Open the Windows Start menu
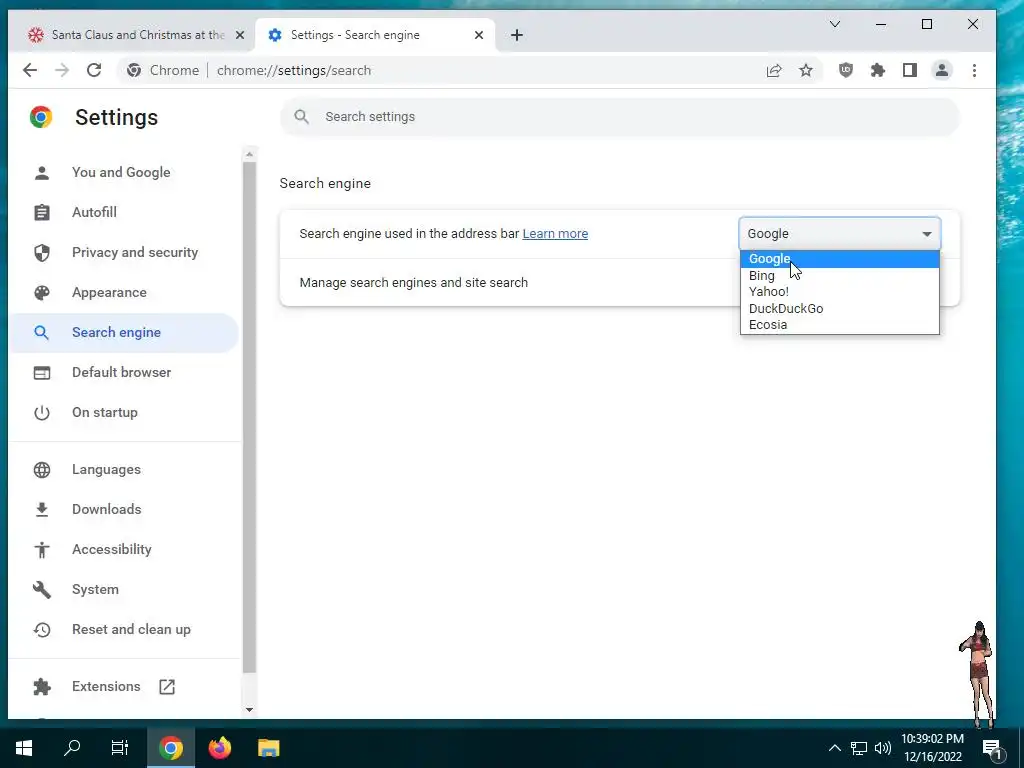 (x=24, y=748)
